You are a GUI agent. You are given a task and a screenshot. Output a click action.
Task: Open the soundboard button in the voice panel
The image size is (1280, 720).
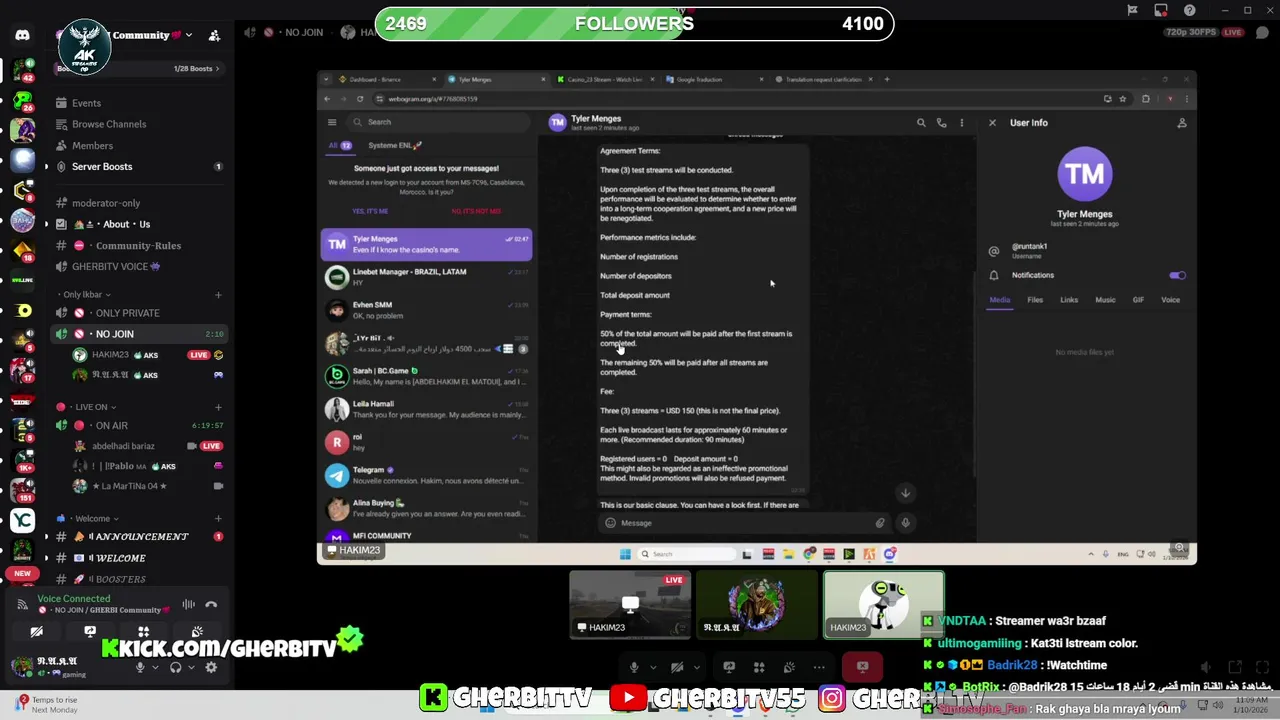[198, 632]
